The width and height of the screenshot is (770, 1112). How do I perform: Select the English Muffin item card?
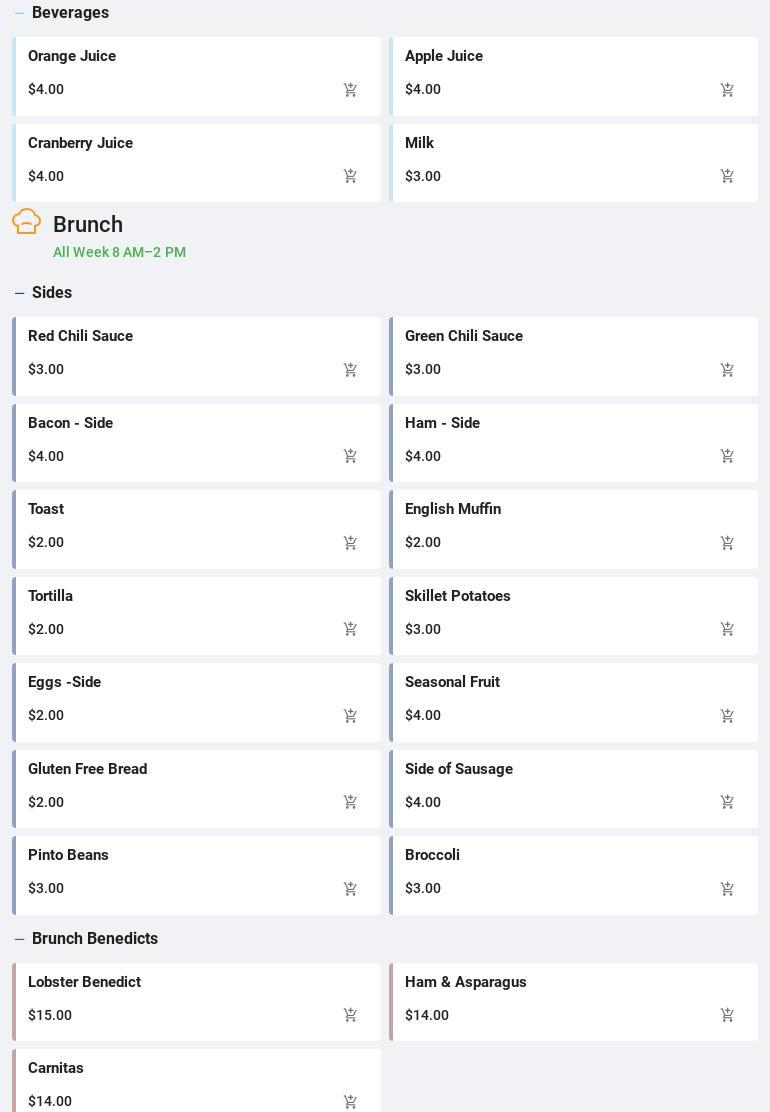pyautogui.click(x=573, y=528)
